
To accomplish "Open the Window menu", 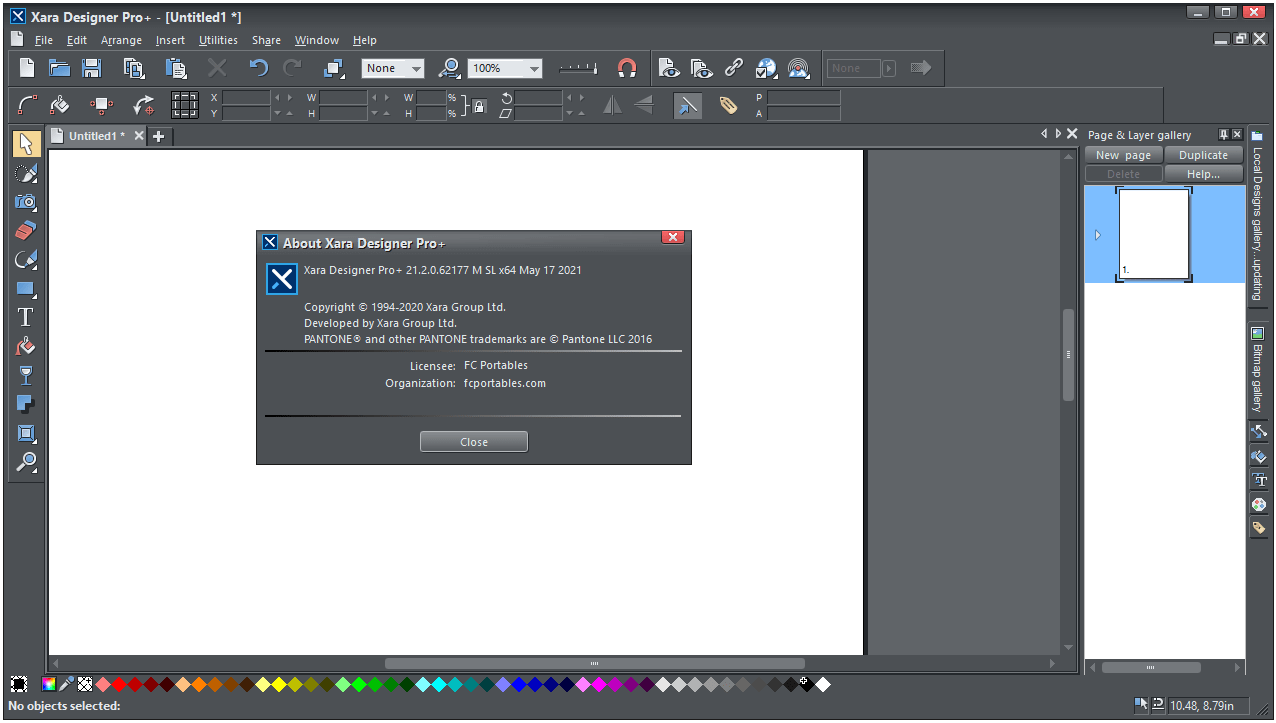I will [317, 40].
